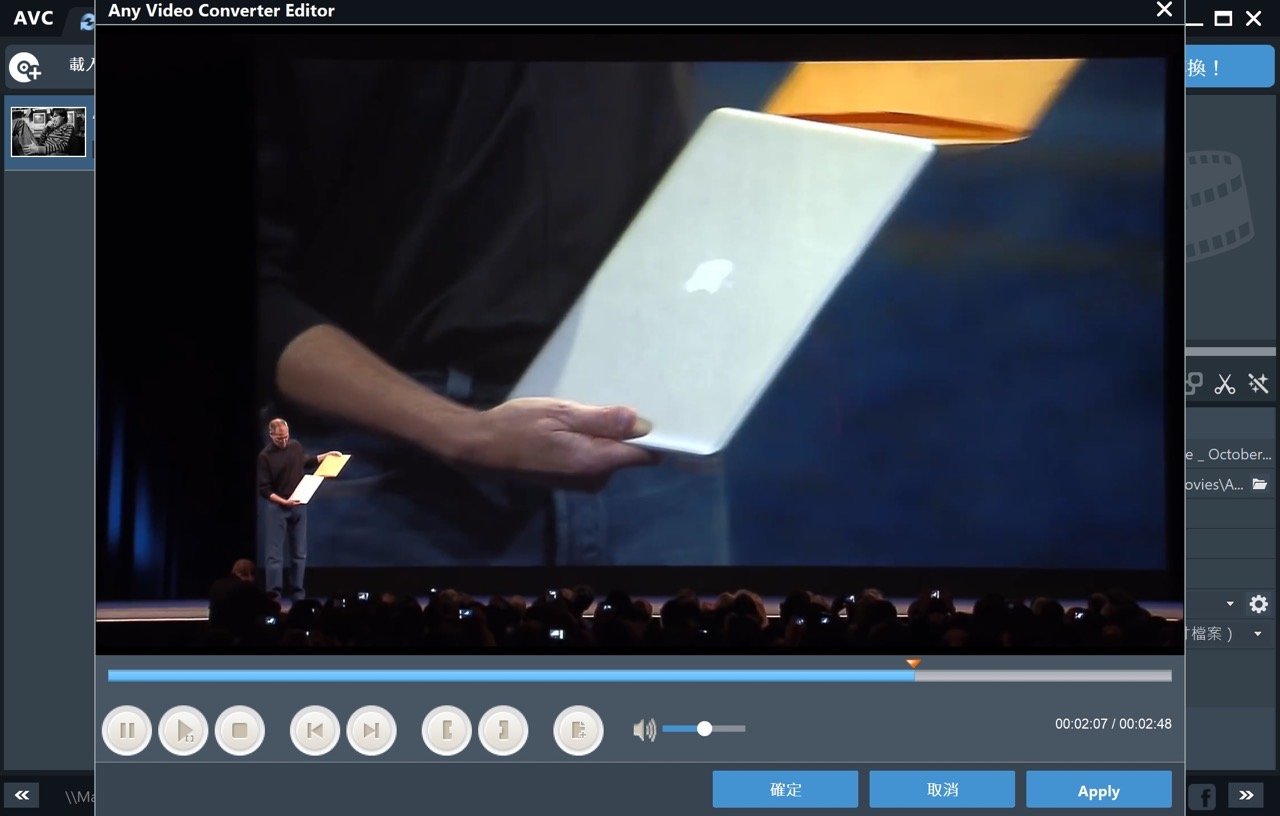Set the clip start point bracket

[447, 731]
